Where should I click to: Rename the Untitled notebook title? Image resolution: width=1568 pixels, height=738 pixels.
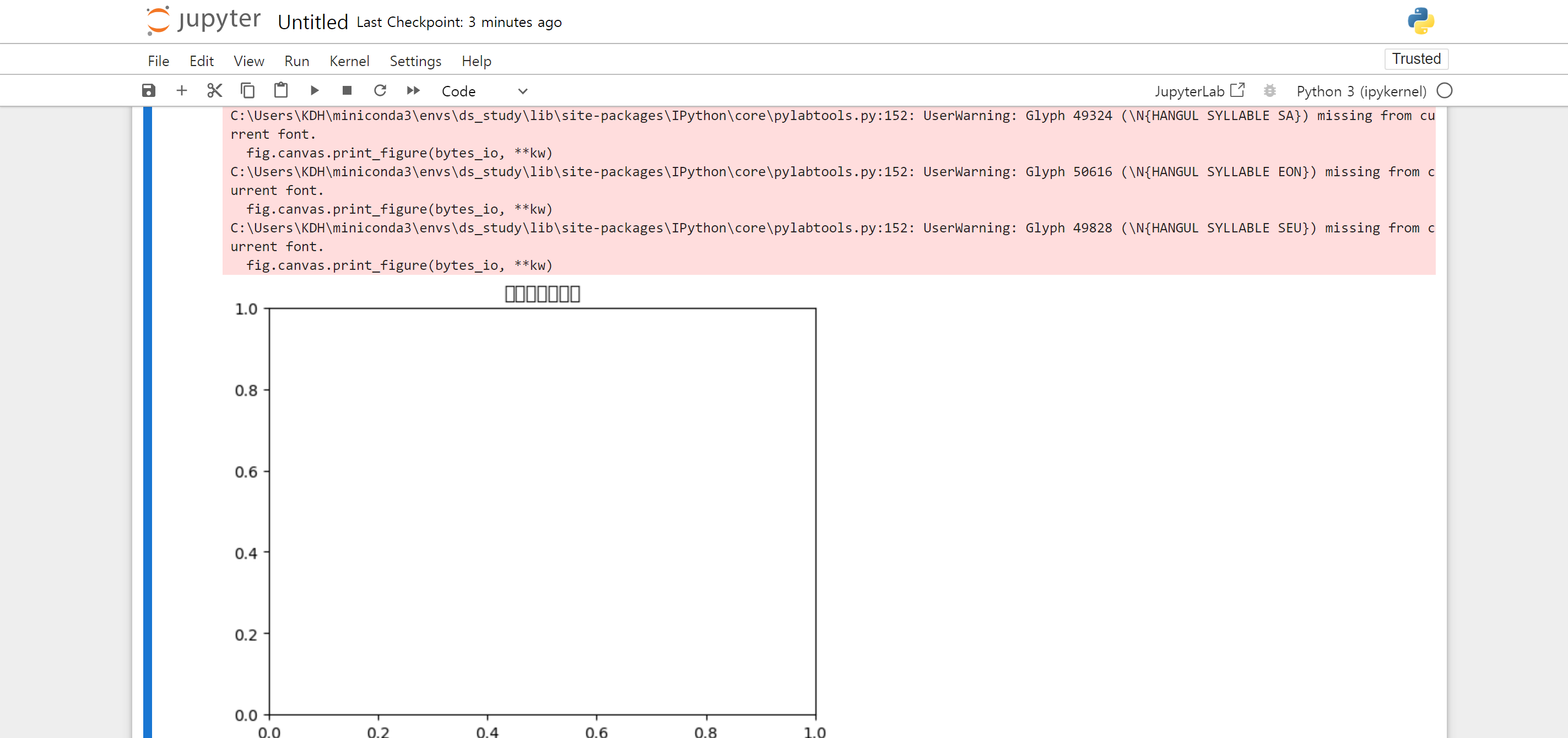tap(313, 23)
